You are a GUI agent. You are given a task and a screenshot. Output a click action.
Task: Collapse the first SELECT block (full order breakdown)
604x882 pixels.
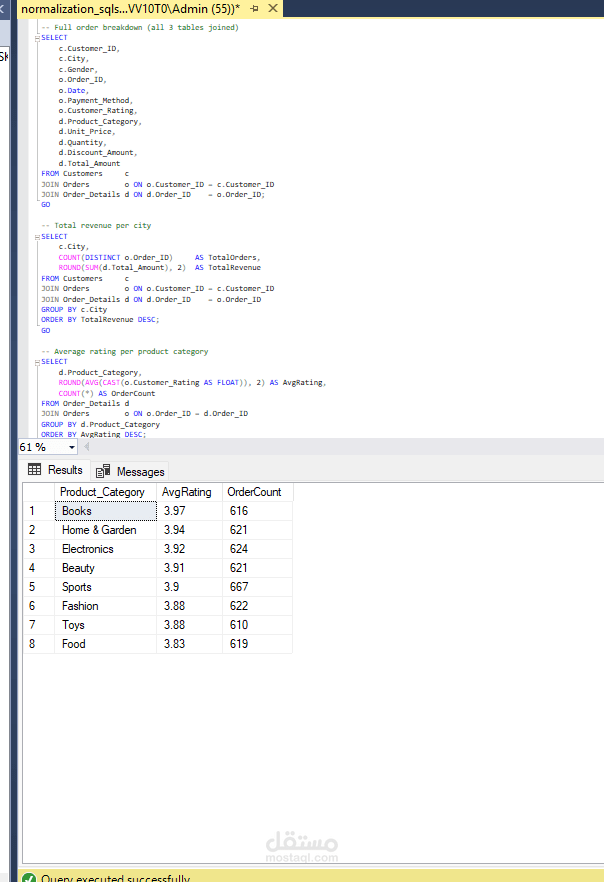pos(37,38)
